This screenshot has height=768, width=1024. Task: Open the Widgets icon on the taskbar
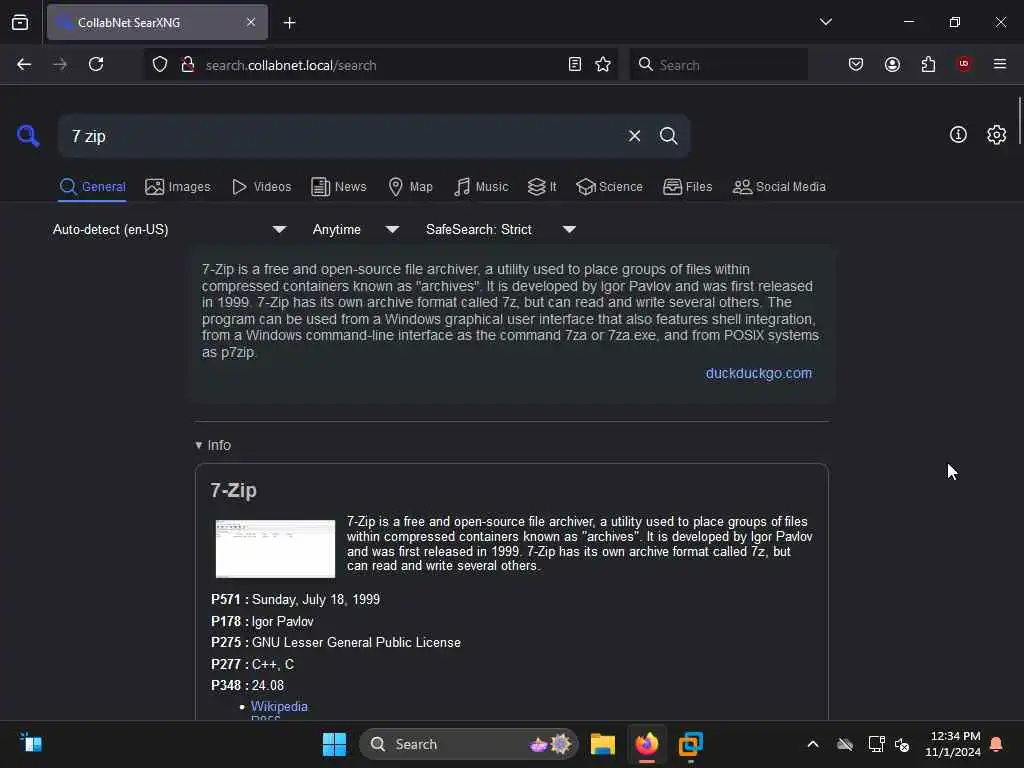[x=31, y=743]
